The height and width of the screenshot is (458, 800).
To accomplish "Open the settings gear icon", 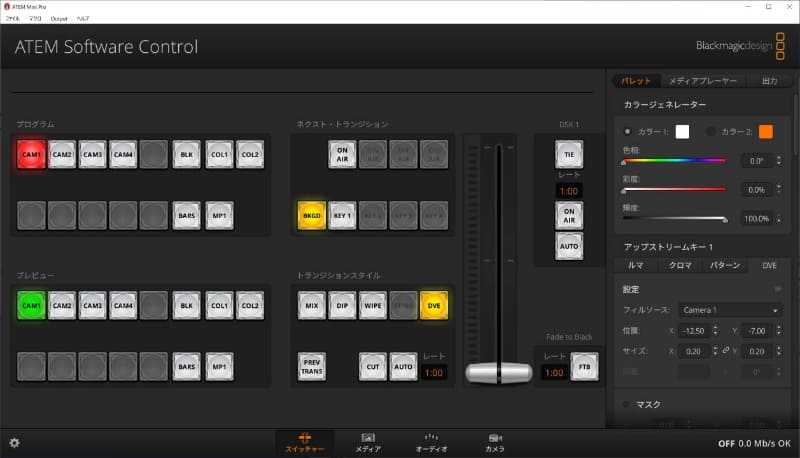I will click(14, 443).
